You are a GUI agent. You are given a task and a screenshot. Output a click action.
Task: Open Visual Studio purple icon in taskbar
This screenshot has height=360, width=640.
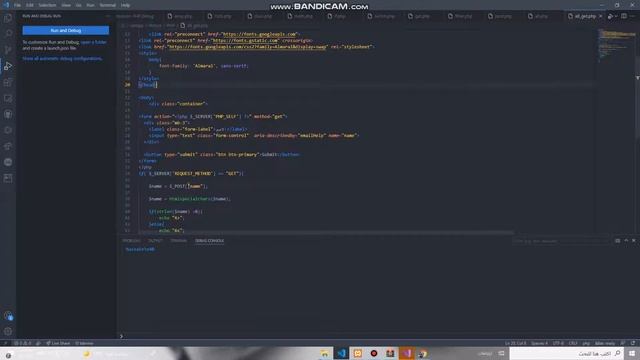(x=407, y=353)
